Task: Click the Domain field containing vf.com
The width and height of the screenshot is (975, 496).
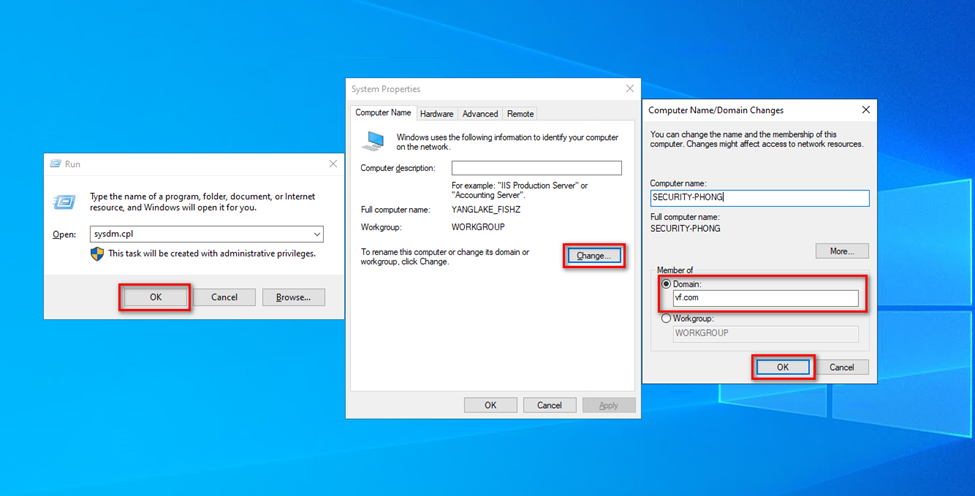Action: (x=765, y=298)
